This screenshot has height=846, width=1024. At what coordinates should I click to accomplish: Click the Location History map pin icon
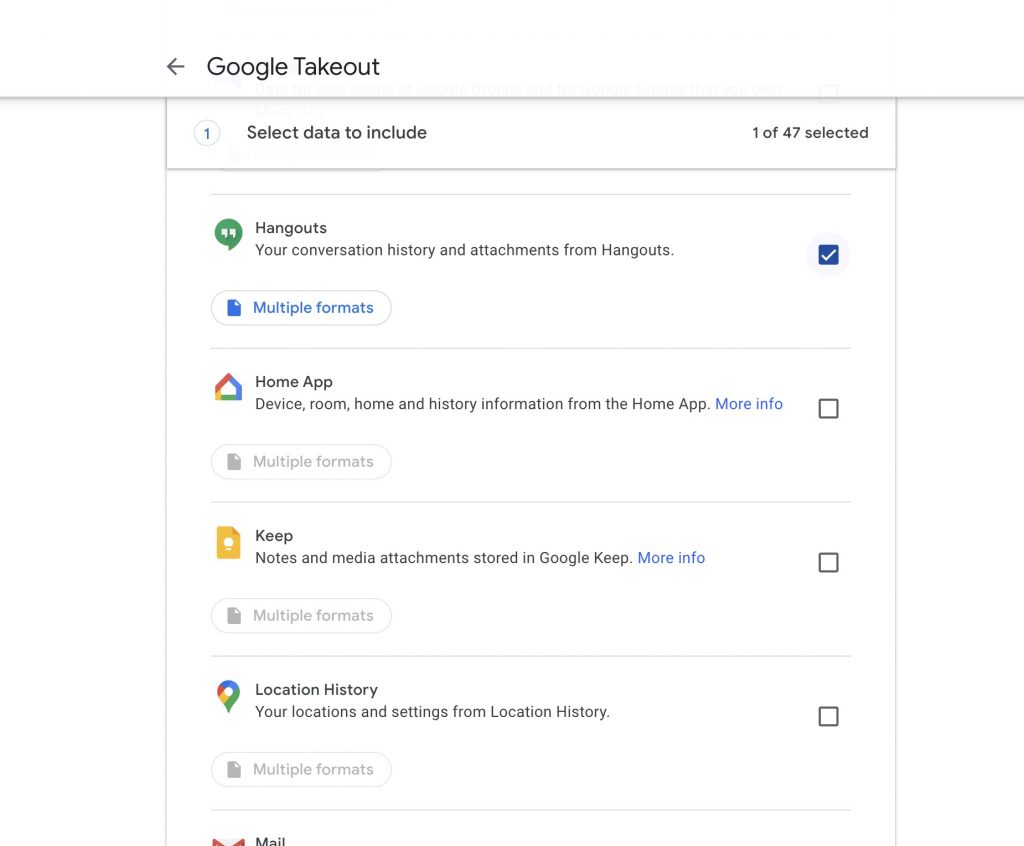click(228, 696)
